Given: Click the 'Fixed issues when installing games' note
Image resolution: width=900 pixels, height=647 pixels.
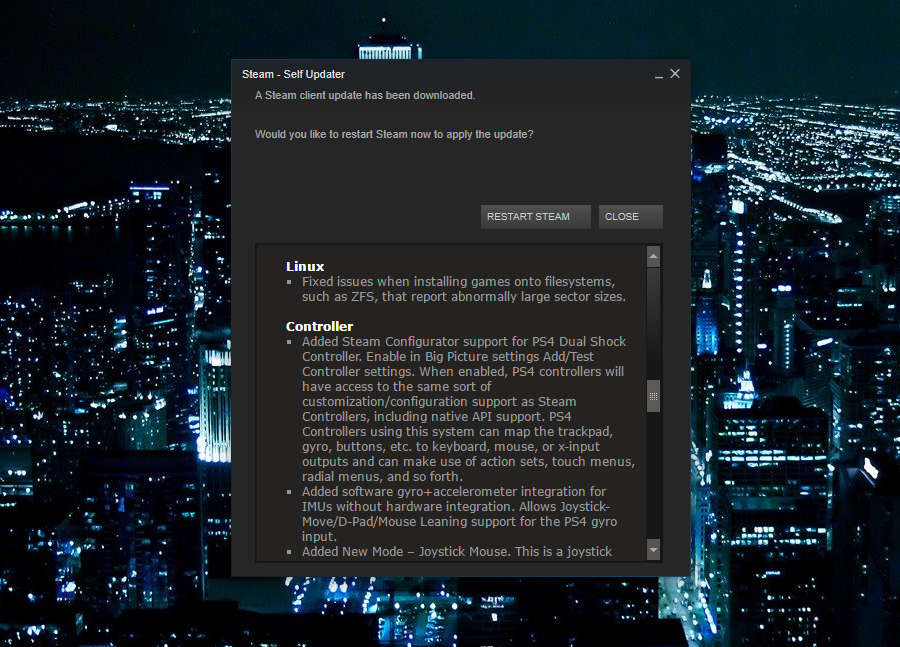Looking at the screenshot, I should (x=464, y=289).
